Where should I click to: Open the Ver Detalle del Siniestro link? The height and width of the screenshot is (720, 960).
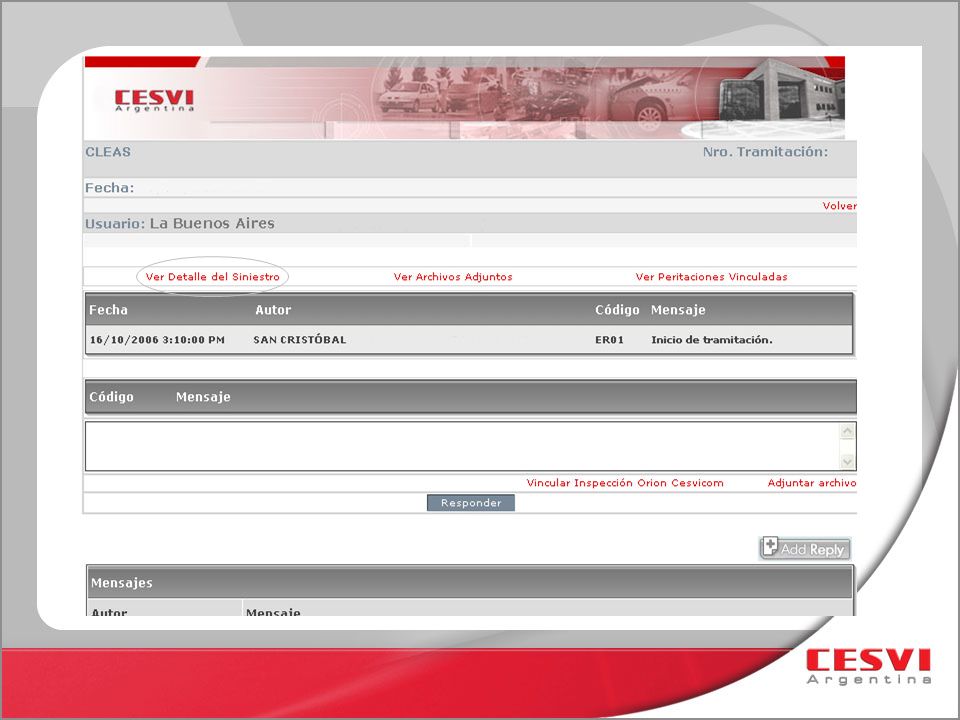tap(212, 277)
